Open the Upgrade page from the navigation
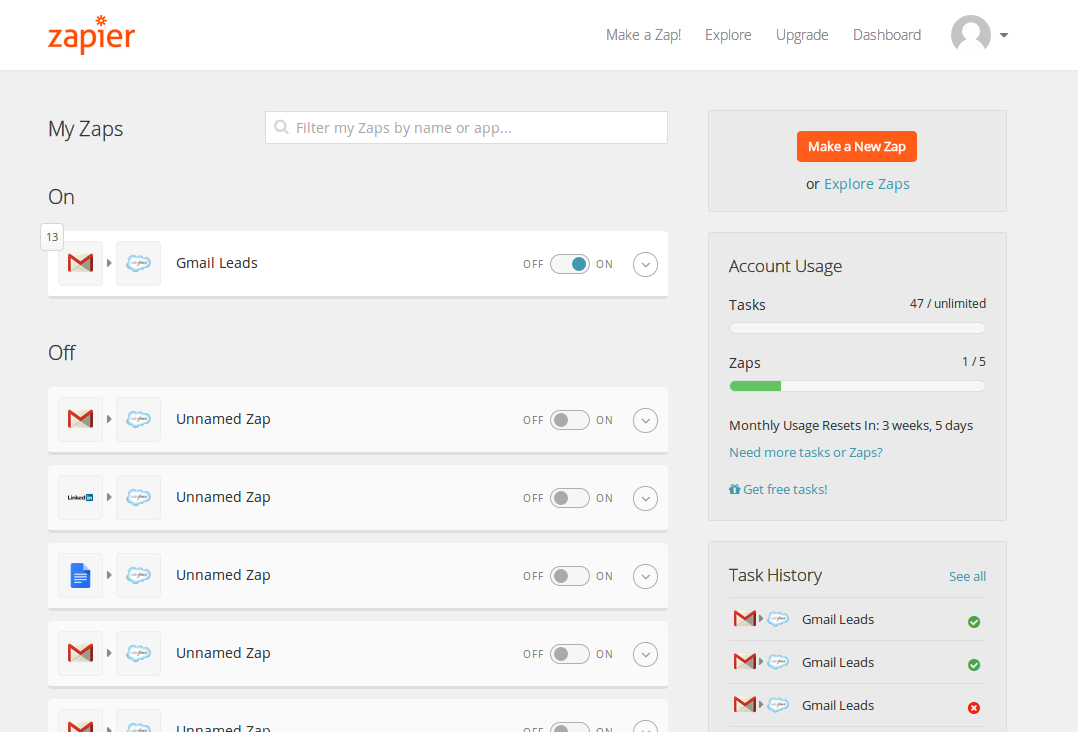The width and height of the screenshot is (1078, 732). 802,35
